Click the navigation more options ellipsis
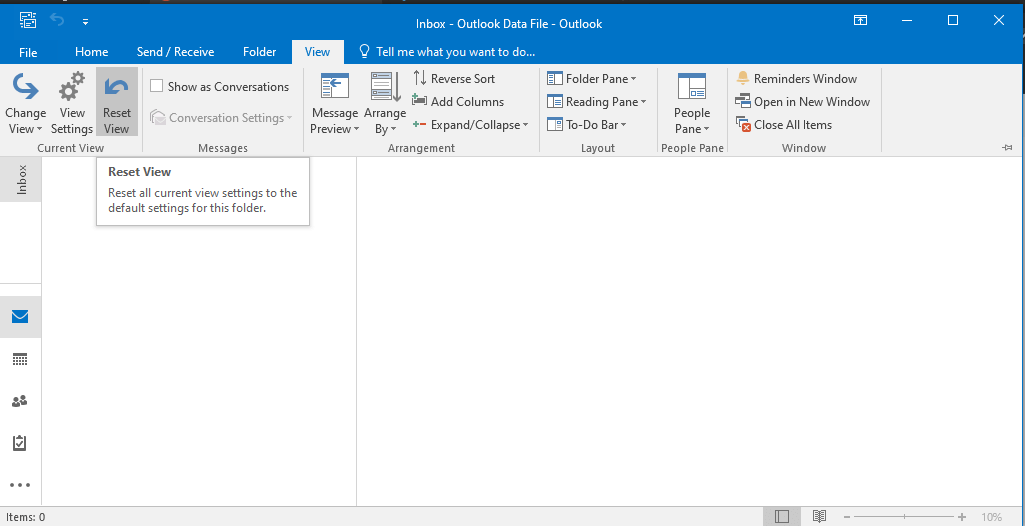 20,485
